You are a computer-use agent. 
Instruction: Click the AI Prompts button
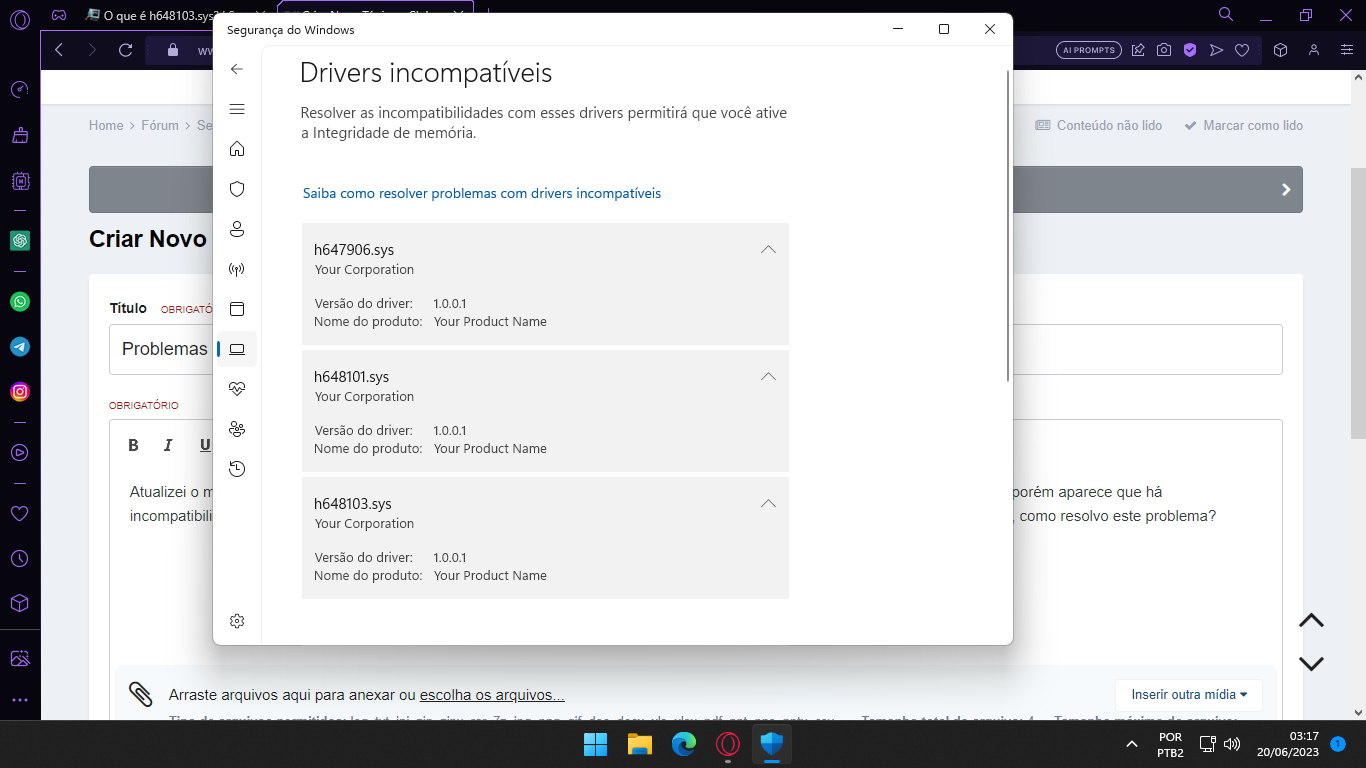pos(1088,50)
